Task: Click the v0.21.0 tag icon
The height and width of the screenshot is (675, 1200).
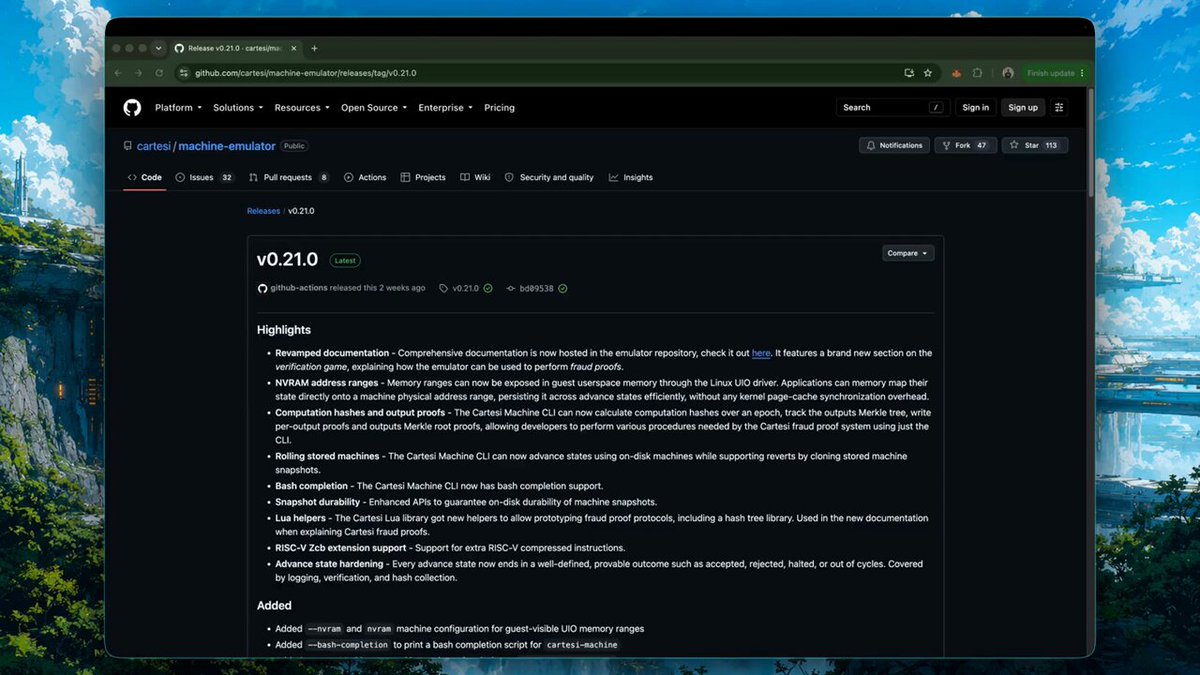Action: (444, 288)
